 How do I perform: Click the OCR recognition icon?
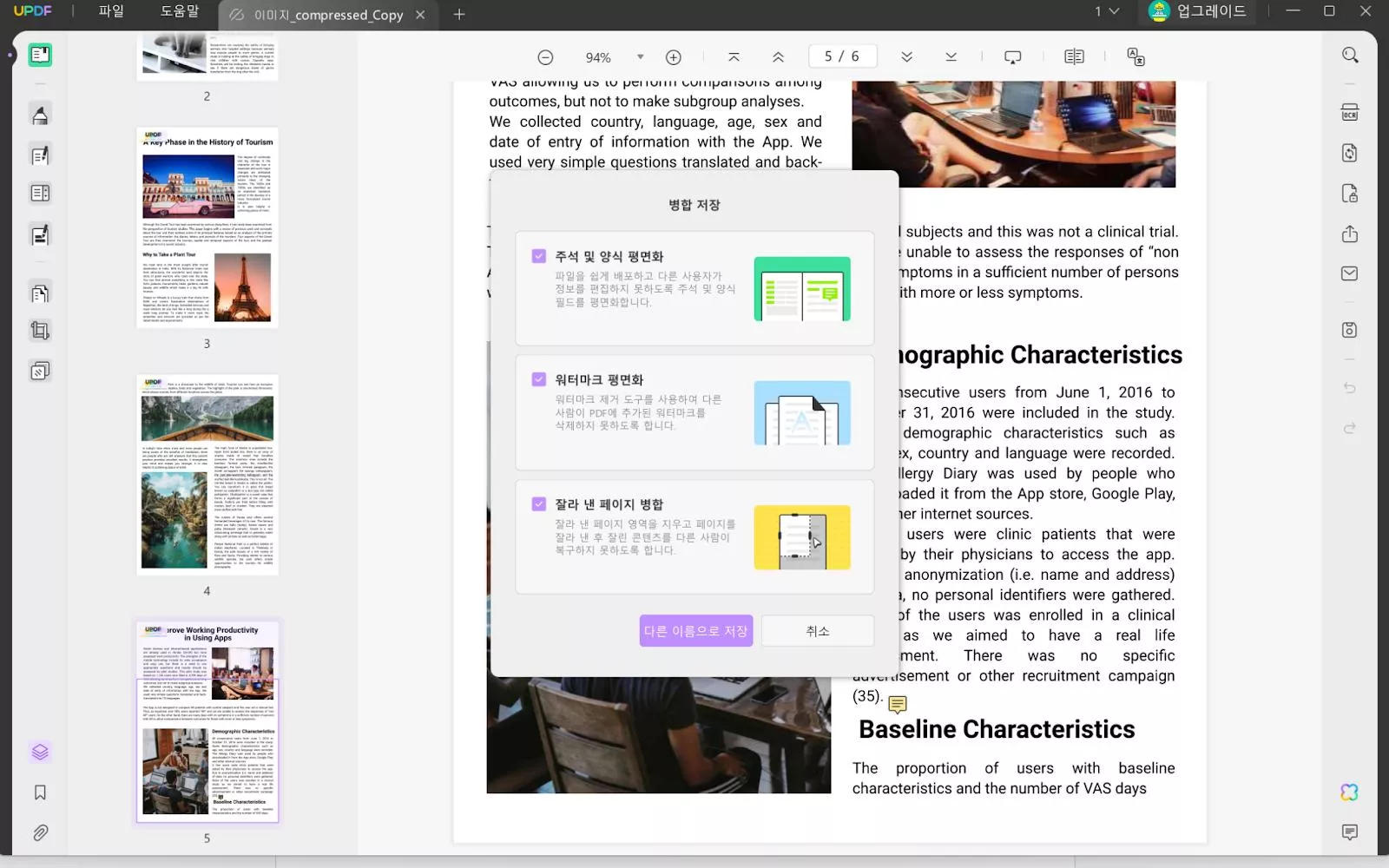tap(1349, 113)
